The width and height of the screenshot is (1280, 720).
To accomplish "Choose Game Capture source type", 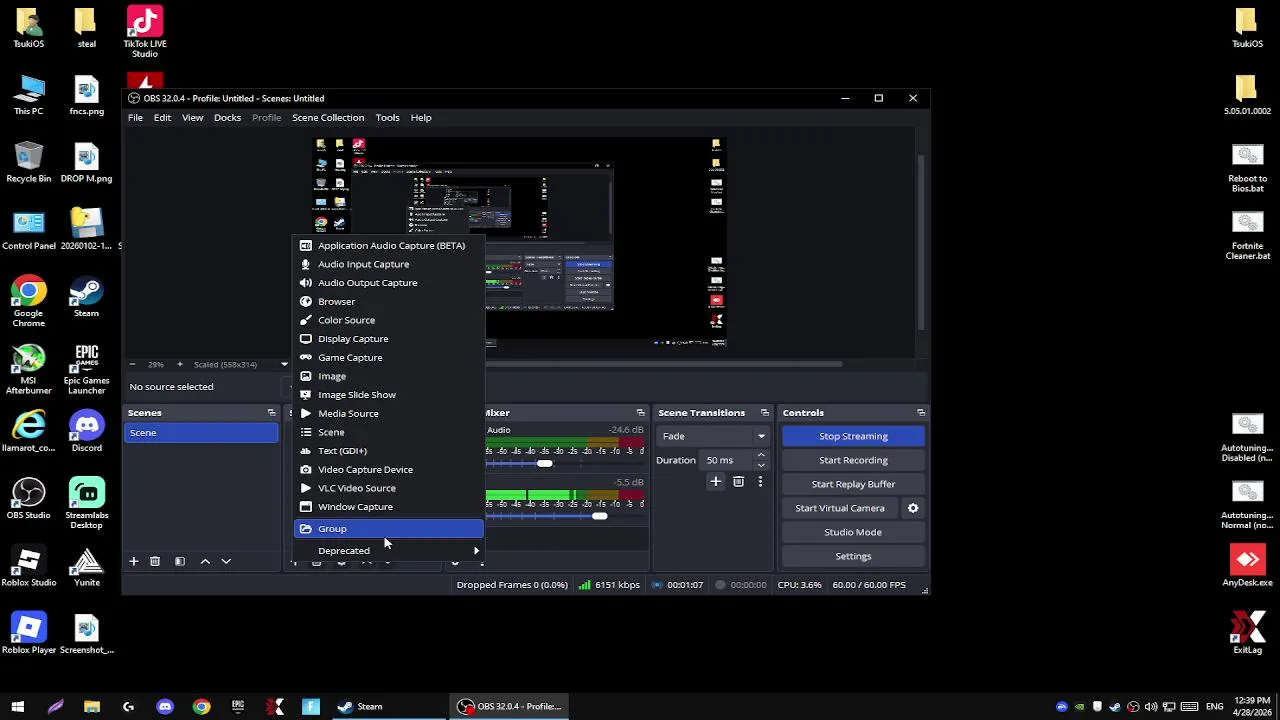I will click(x=389, y=358).
